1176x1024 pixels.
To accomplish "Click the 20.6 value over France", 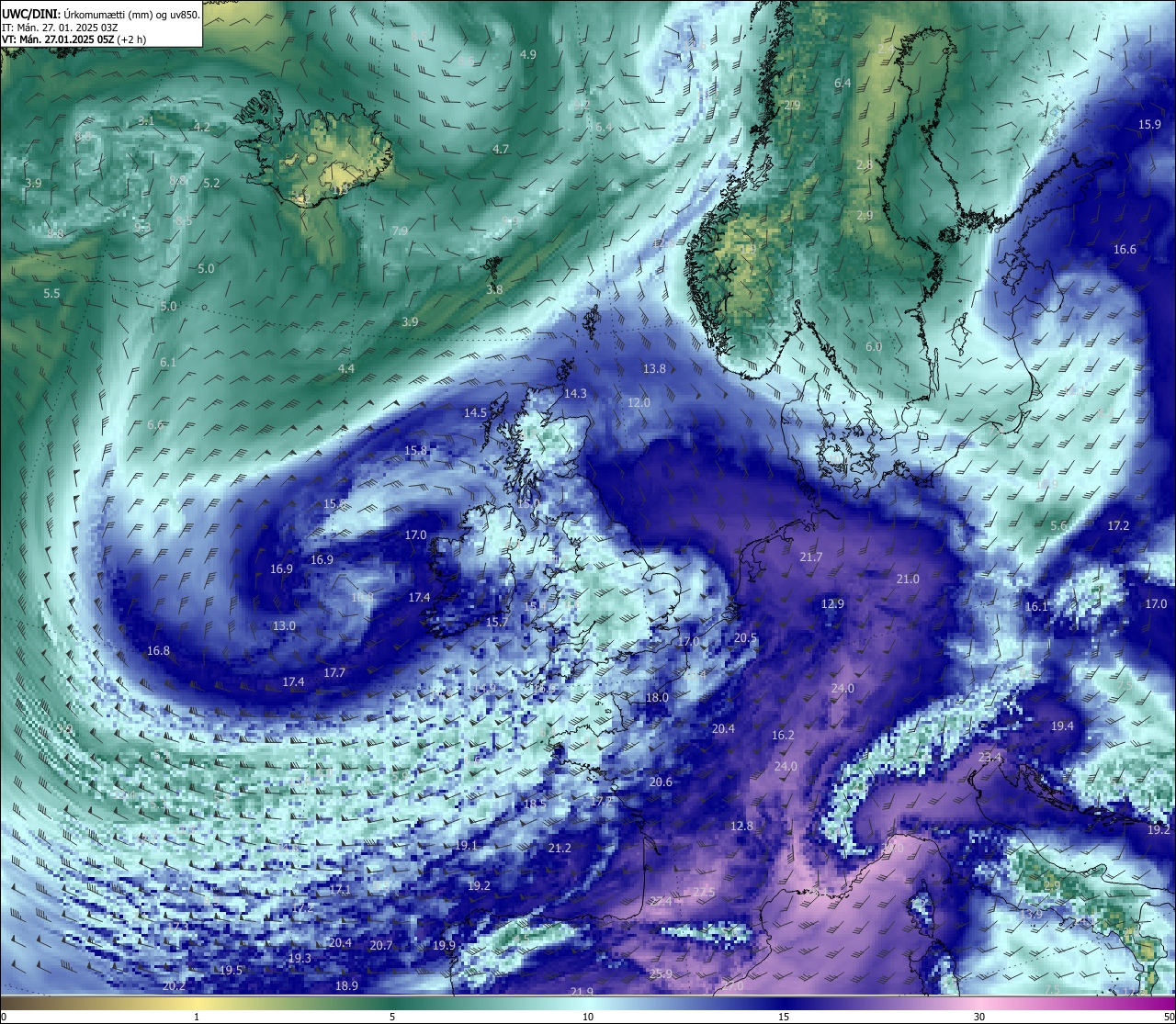I will point(661,782).
